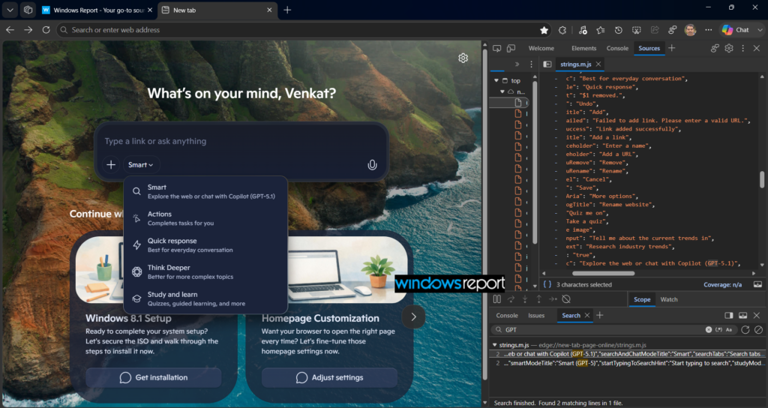This screenshot has height=408, width=768.
Task: Collapse the cloud origin tree node
Action: tap(502, 92)
